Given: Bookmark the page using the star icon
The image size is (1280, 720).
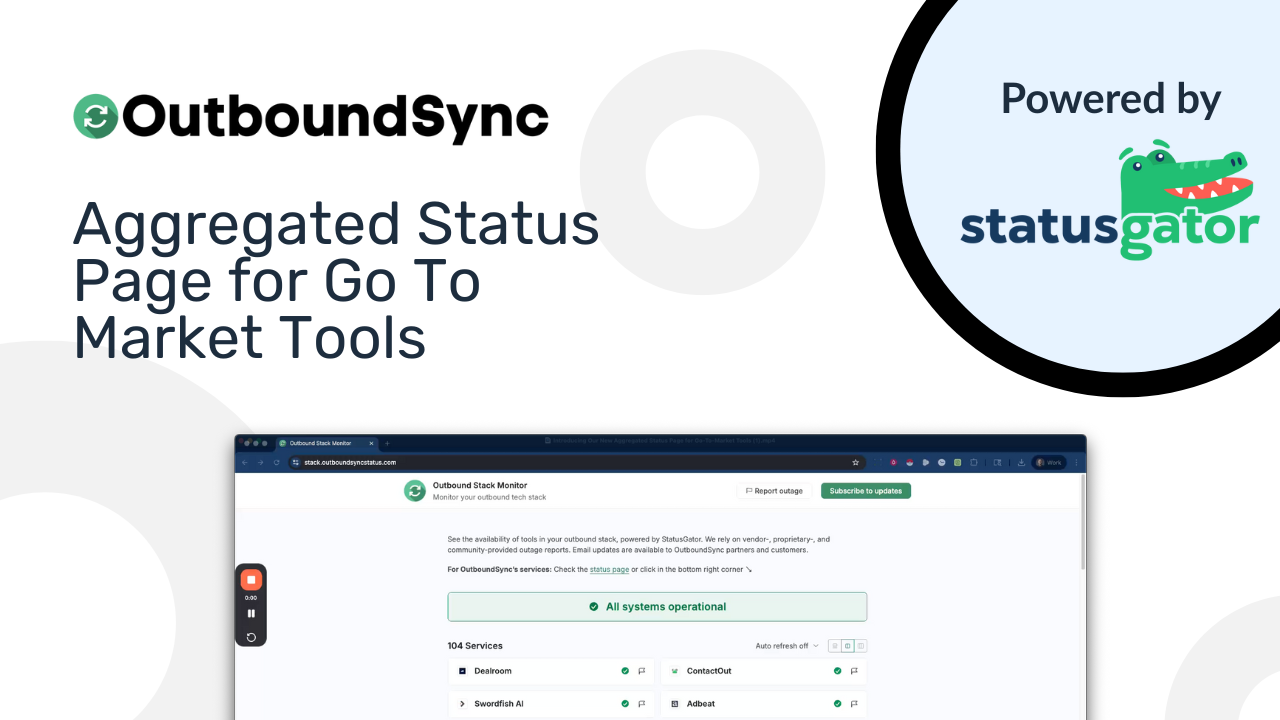Looking at the screenshot, I should tap(855, 462).
